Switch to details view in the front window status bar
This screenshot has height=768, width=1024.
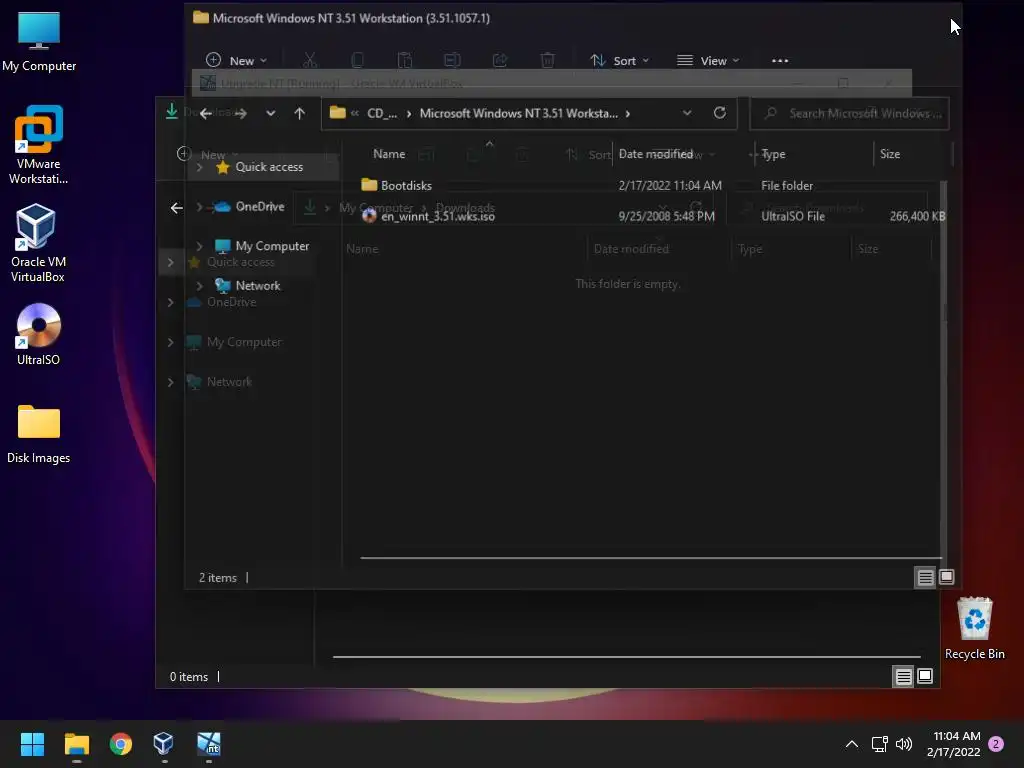click(925, 577)
